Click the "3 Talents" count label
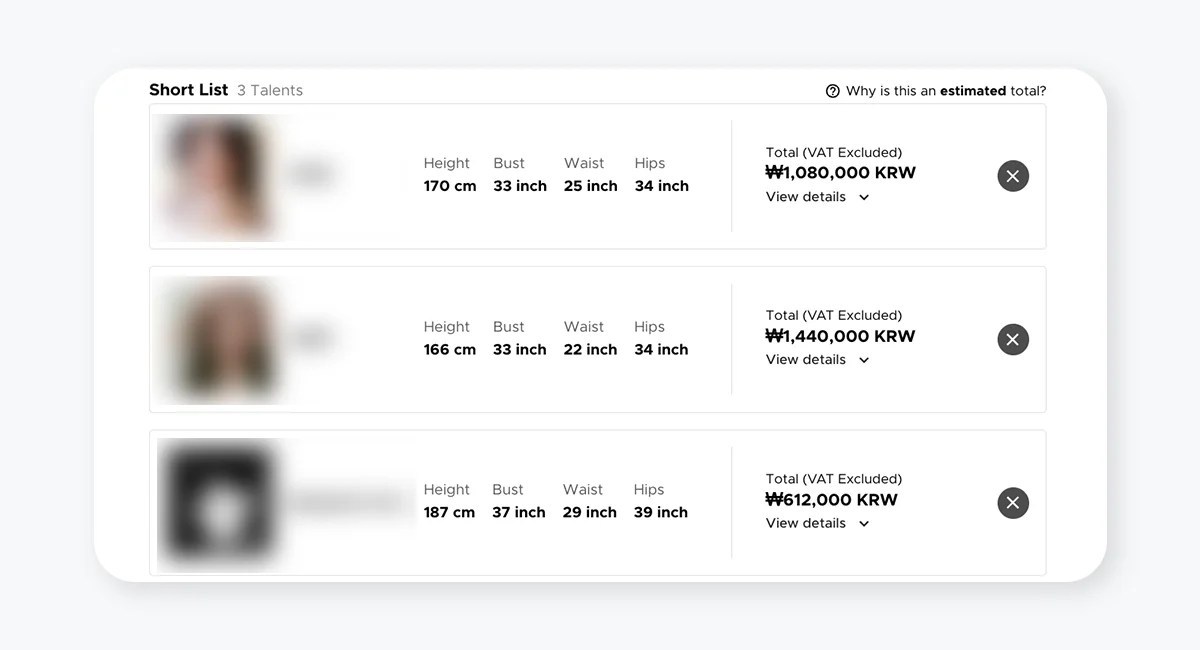This screenshot has width=1200, height=650. pyautogui.click(x=270, y=91)
